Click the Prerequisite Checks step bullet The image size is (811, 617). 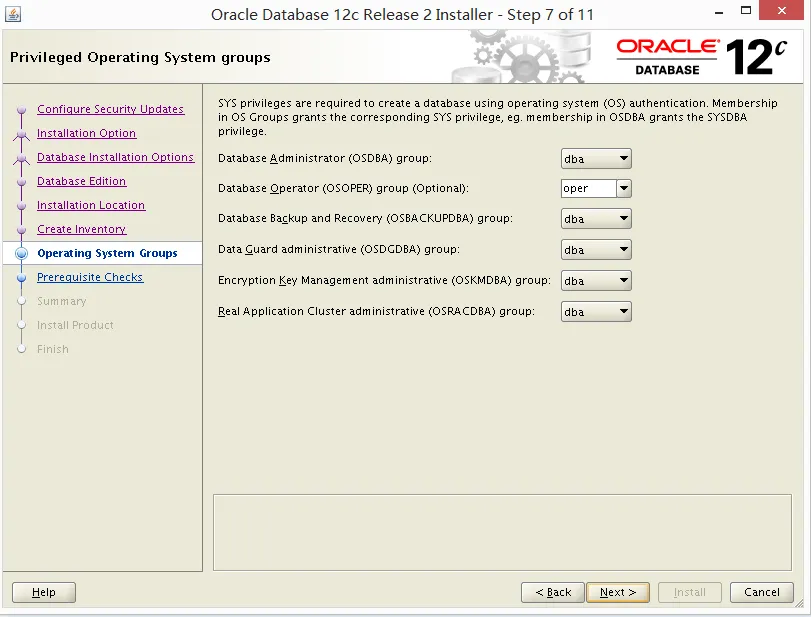[x=21, y=278]
